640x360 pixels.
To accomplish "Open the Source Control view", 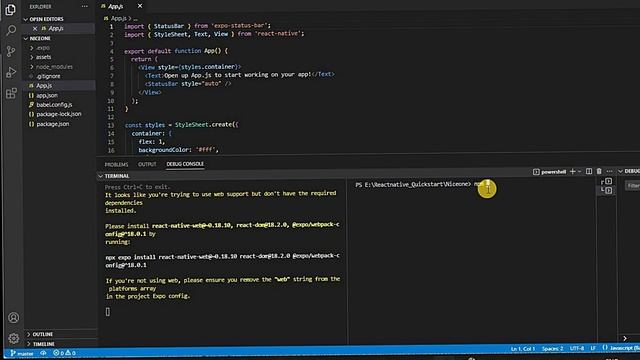I will [x=11, y=51].
